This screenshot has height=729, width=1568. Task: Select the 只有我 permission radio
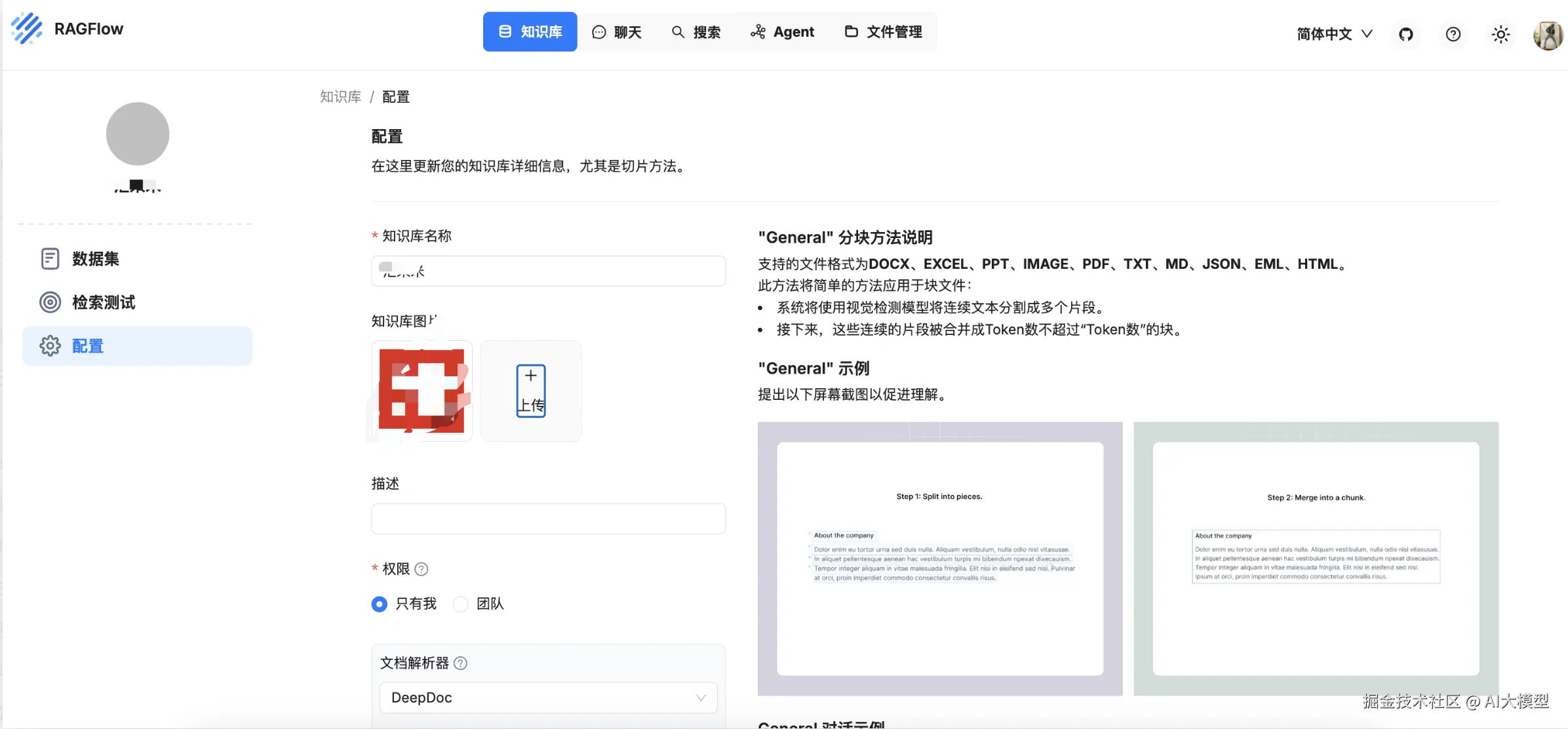380,604
